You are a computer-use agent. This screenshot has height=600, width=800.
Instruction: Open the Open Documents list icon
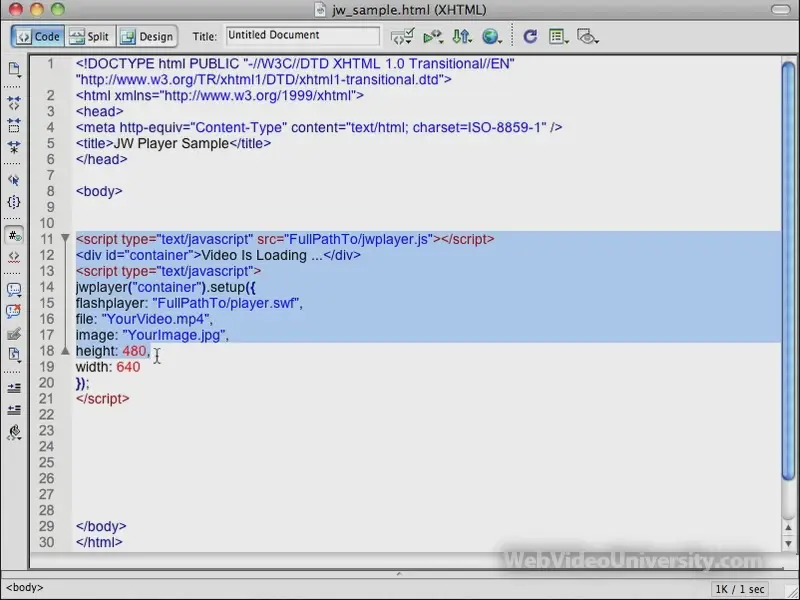coord(14,69)
